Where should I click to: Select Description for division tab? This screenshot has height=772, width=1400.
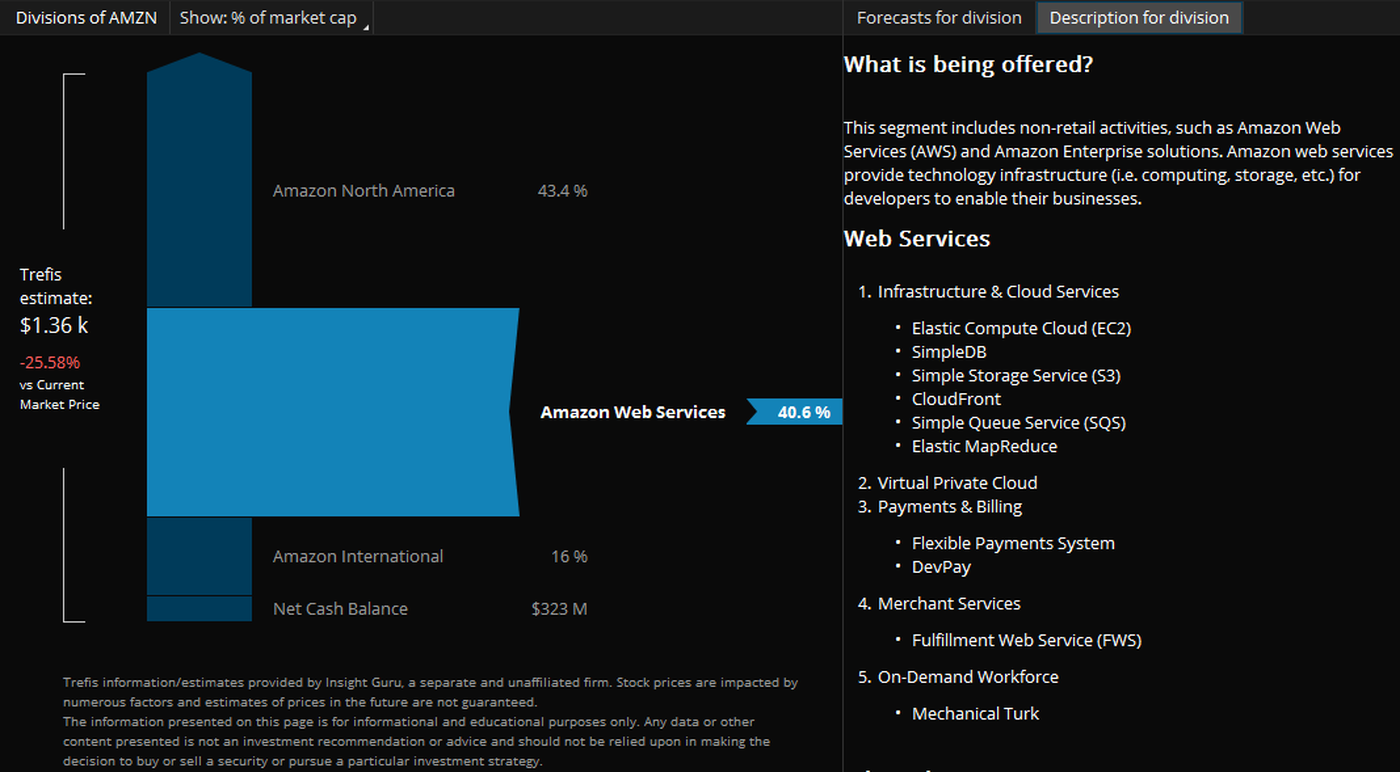pyautogui.click(x=1139, y=18)
